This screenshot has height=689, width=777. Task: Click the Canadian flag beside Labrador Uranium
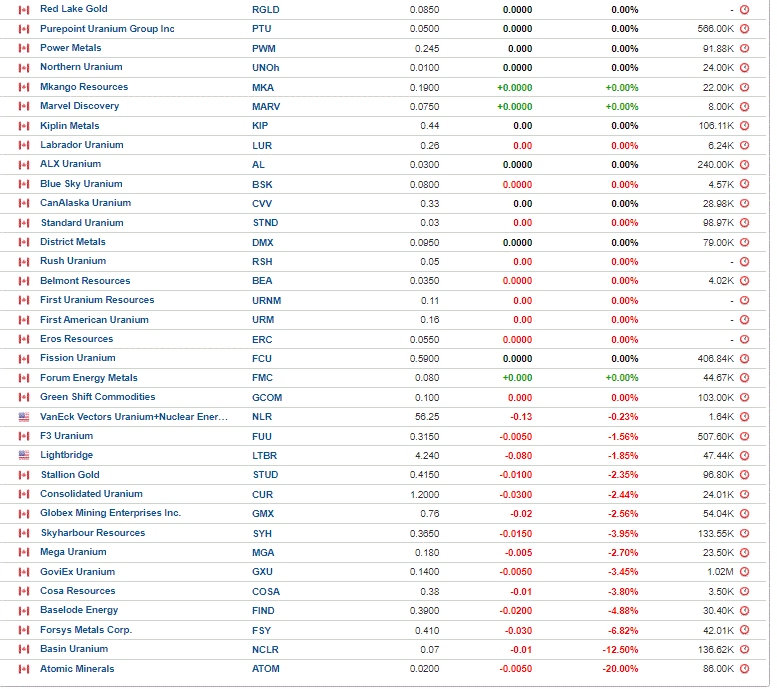point(24,145)
